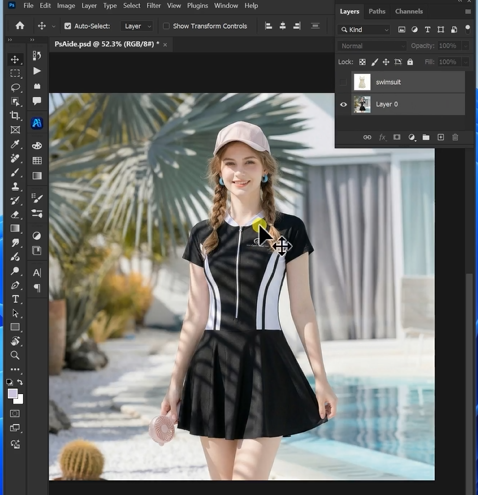
Task: Open the Layers panel flyout menu
Action: [468, 11]
